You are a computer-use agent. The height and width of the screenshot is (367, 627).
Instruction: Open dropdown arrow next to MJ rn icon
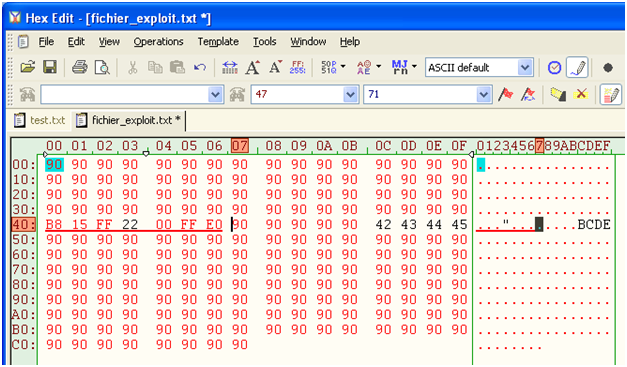click(x=414, y=66)
